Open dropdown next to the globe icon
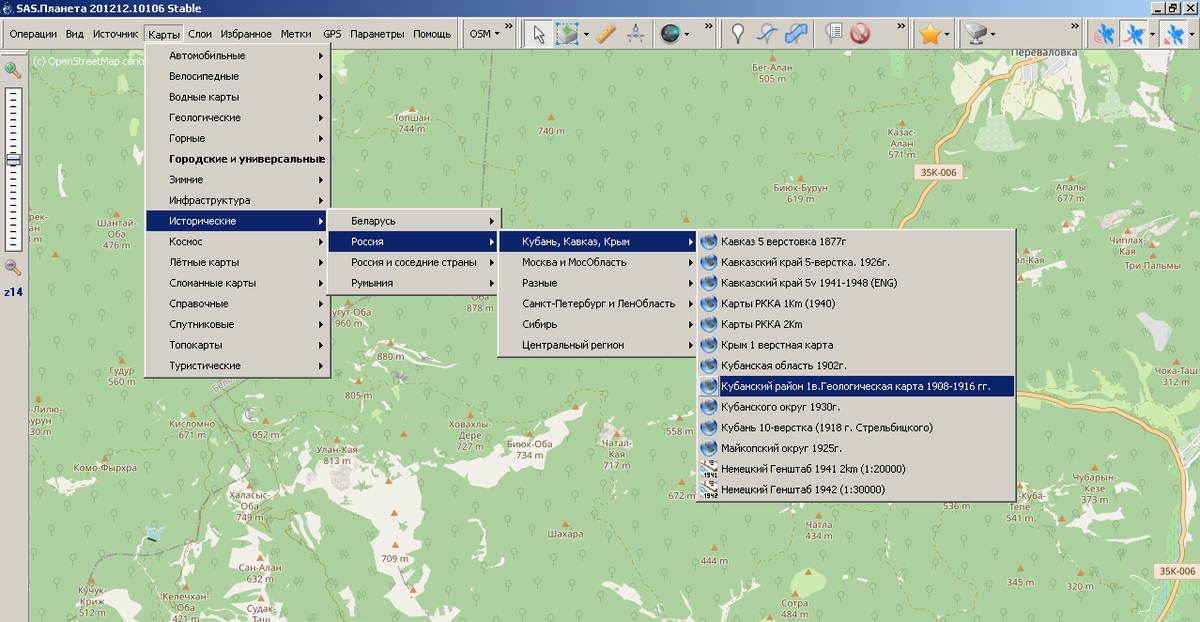This screenshot has width=1200, height=622. click(686, 34)
